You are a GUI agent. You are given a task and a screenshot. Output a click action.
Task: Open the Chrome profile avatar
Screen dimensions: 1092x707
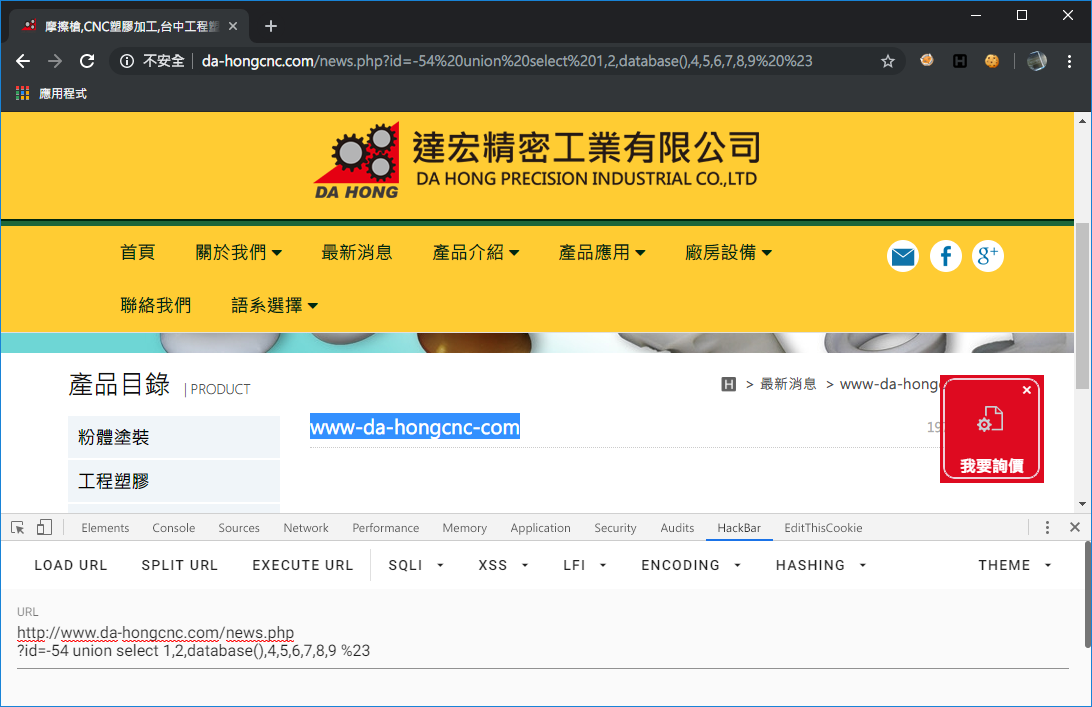[1036, 61]
